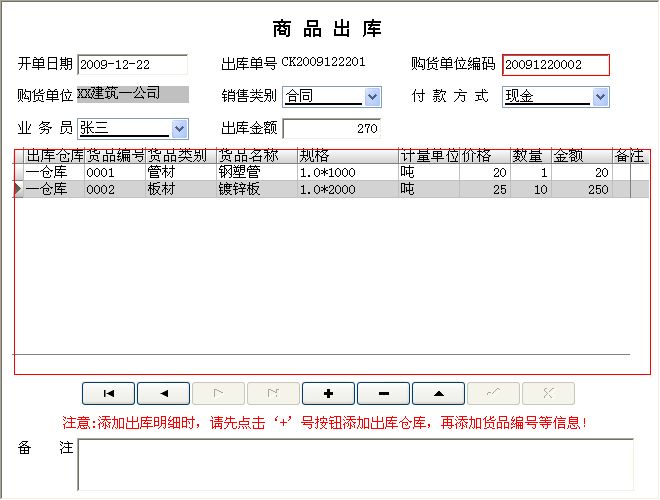Select the 镀锌板 product name cell
This screenshot has height=500, width=660.
(x=255, y=189)
